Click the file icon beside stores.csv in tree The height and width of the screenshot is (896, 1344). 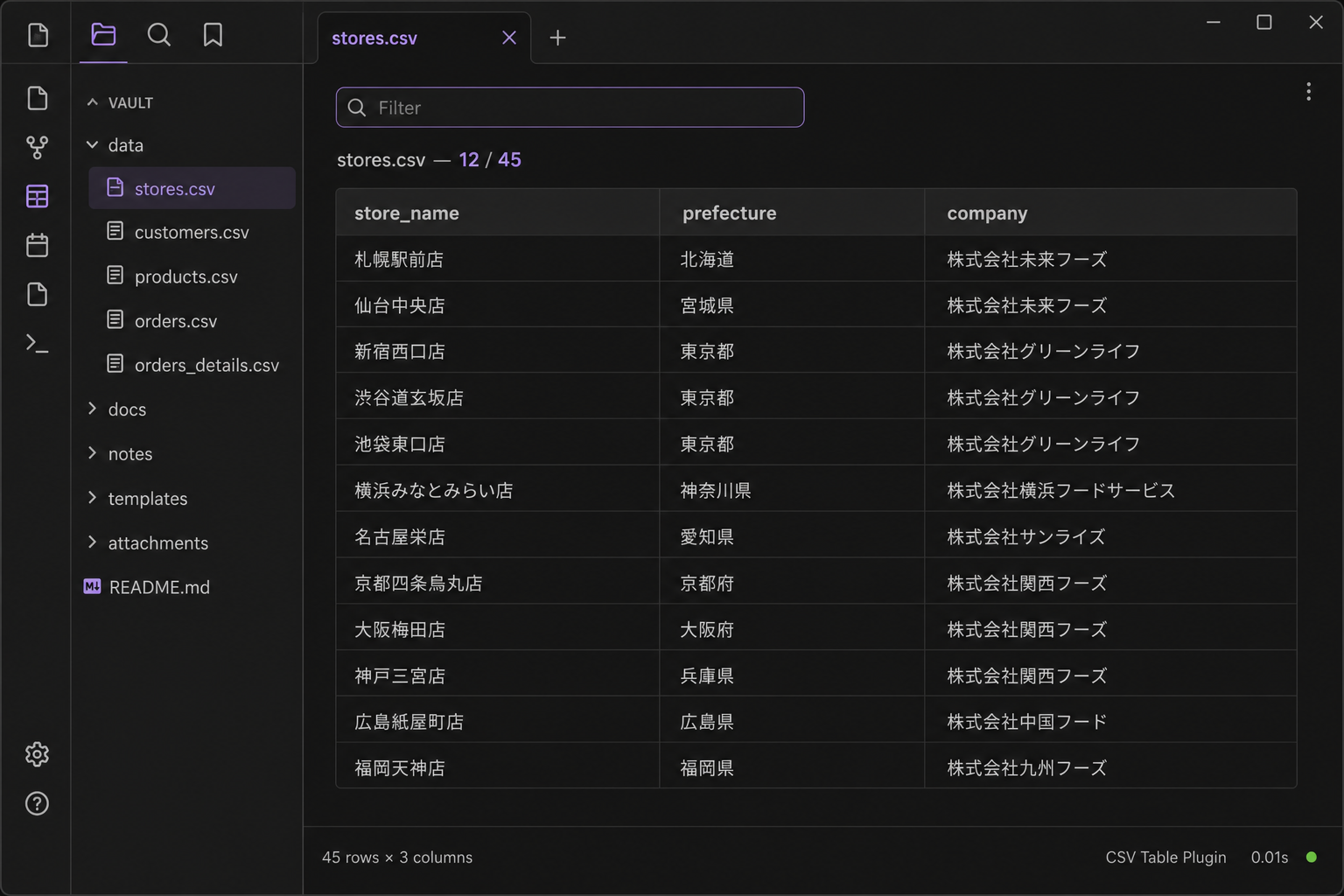coord(115,187)
